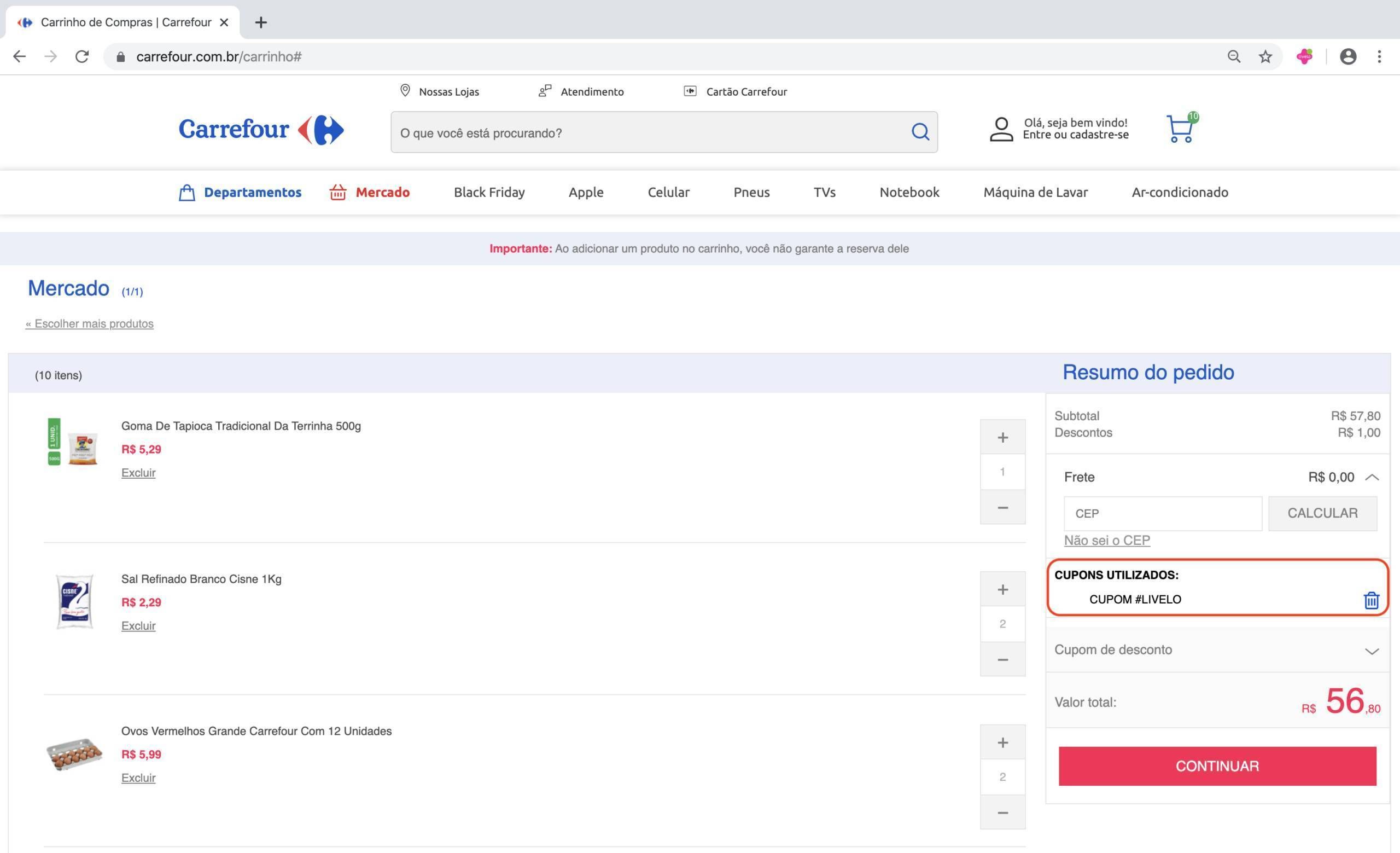Screen dimensions: 1400x853
Task: Remove Goma De Tapioca with Excluir
Action: point(138,472)
